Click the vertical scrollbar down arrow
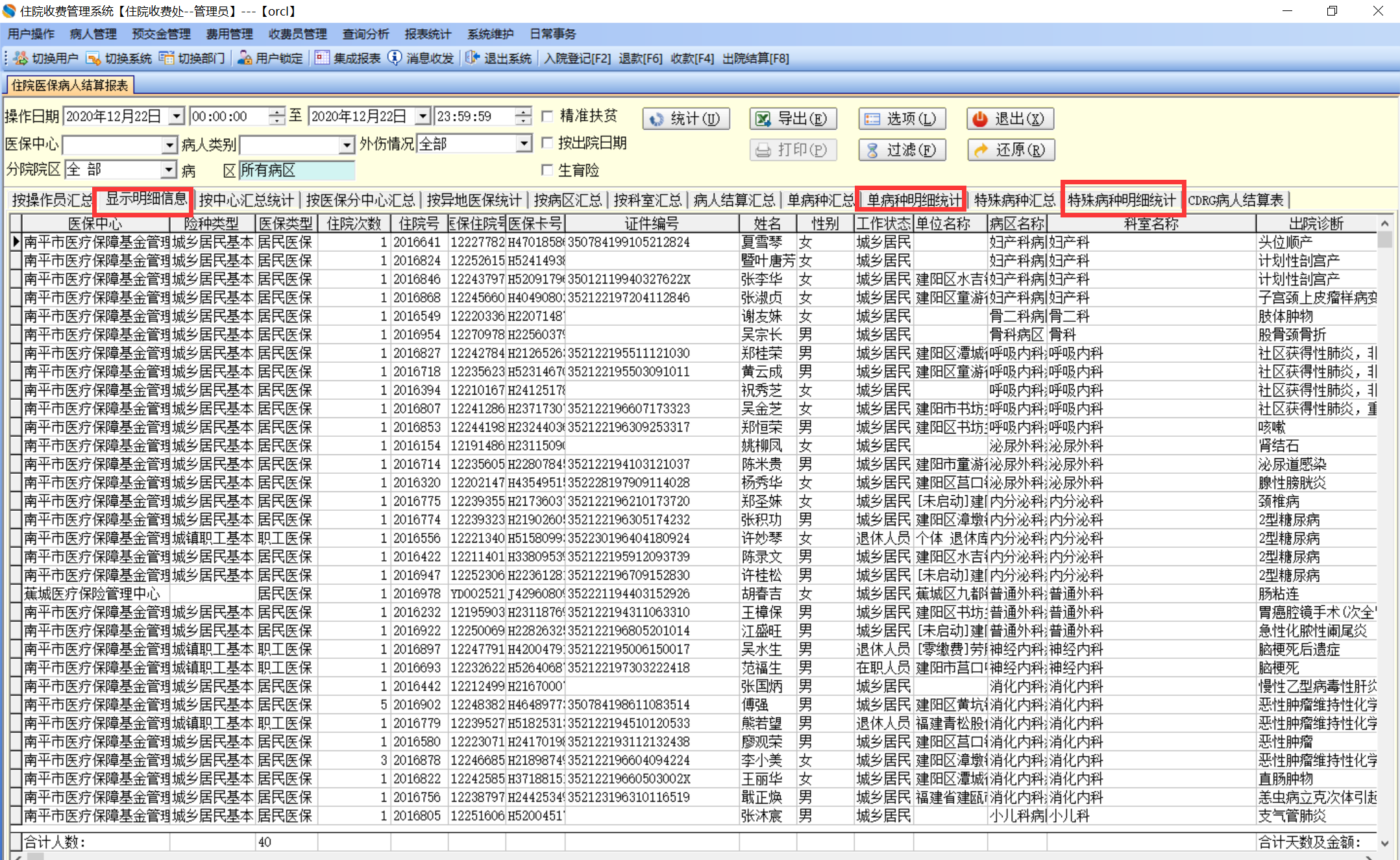This screenshot has width=1400, height=860. click(x=1385, y=843)
